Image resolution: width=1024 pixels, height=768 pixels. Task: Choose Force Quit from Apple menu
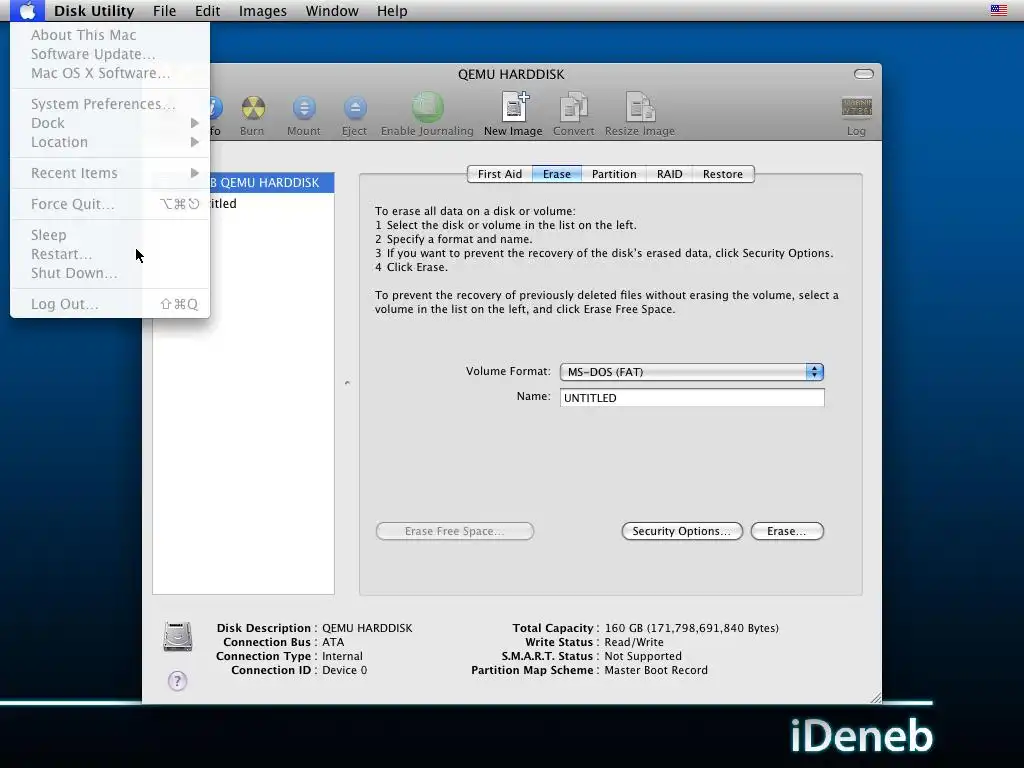pyautogui.click(x=110, y=204)
